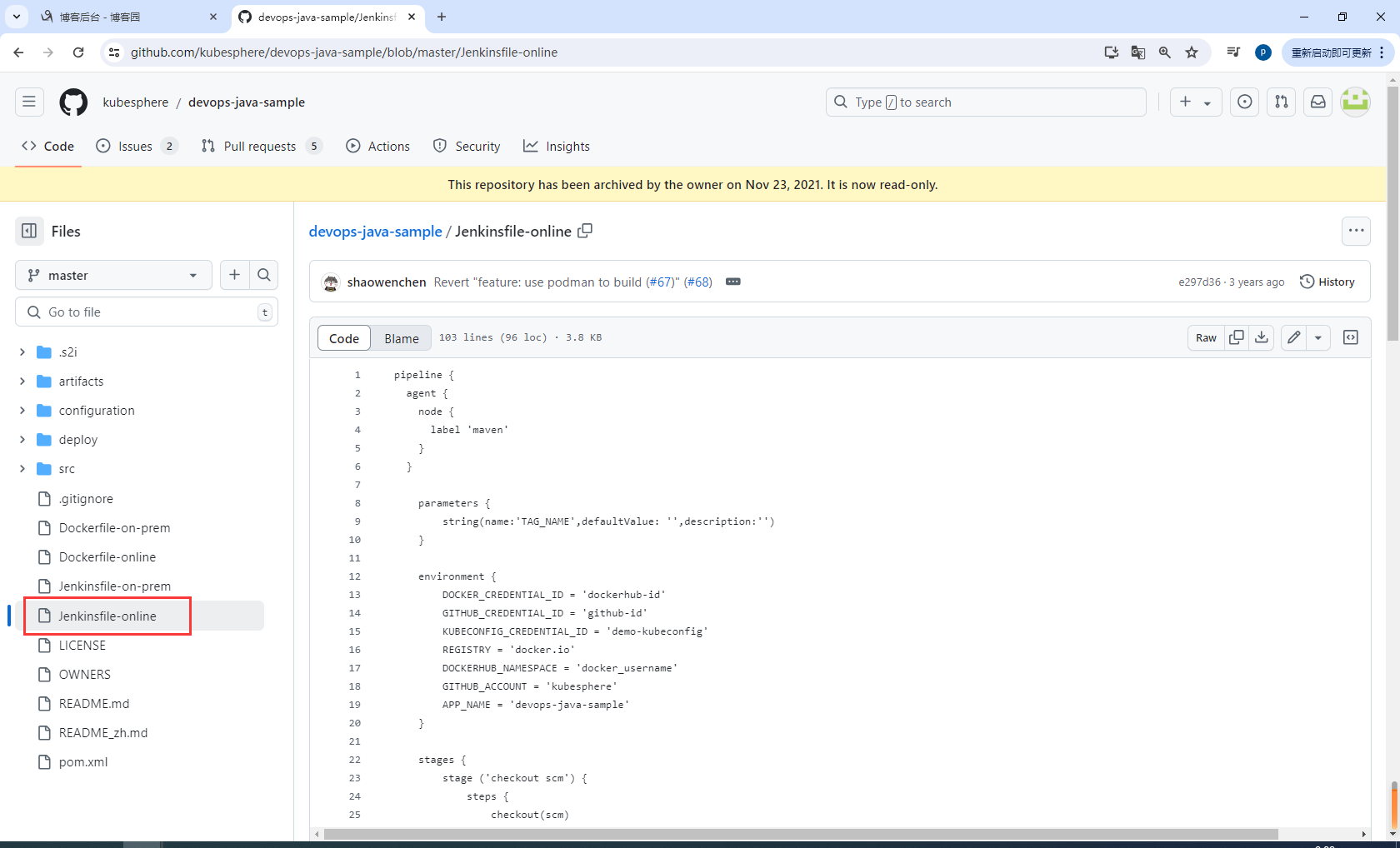The height and width of the screenshot is (848, 1400).
Task: Open the Code repository tab
Action: (x=48, y=146)
